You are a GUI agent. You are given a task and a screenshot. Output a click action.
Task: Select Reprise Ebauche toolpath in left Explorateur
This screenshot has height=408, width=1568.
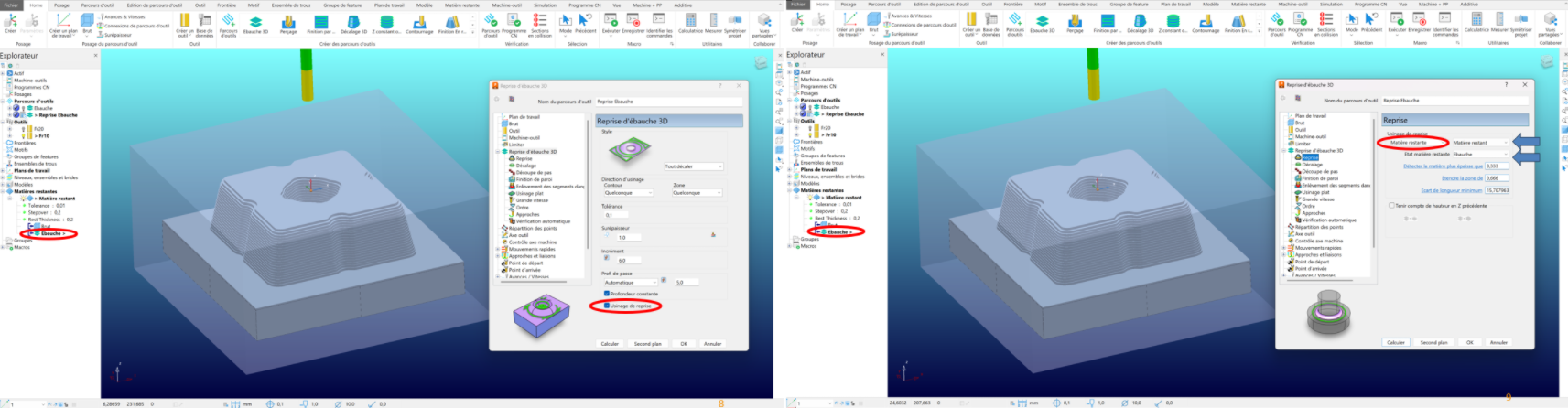point(55,115)
